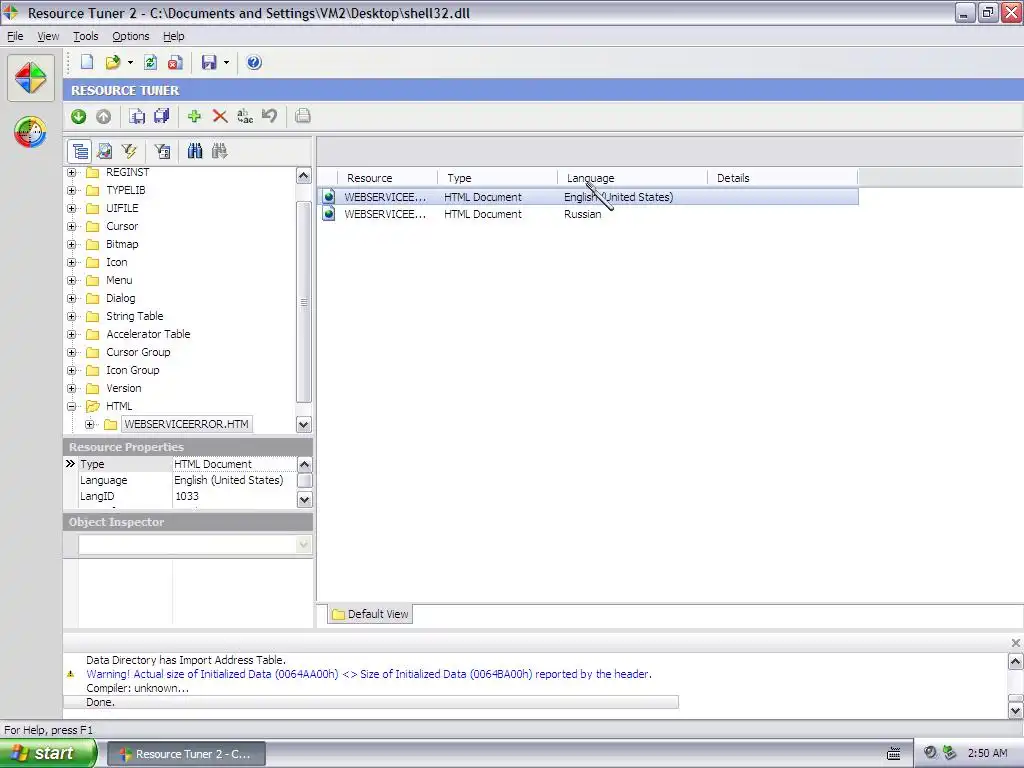Select the Dialog folder in tree
This screenshot has width=1024, height=768.
(121, 298)
